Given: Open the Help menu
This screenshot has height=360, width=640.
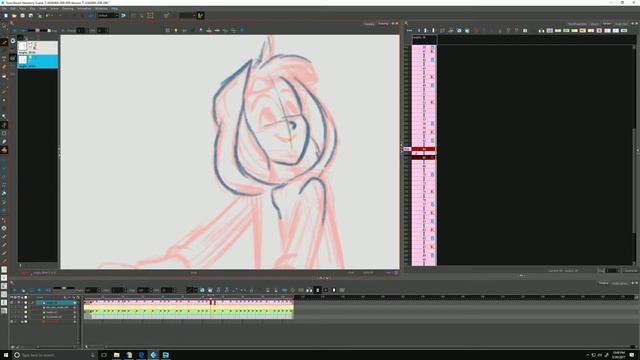Looking at the screenshot, I should click(x=115, y=8).
